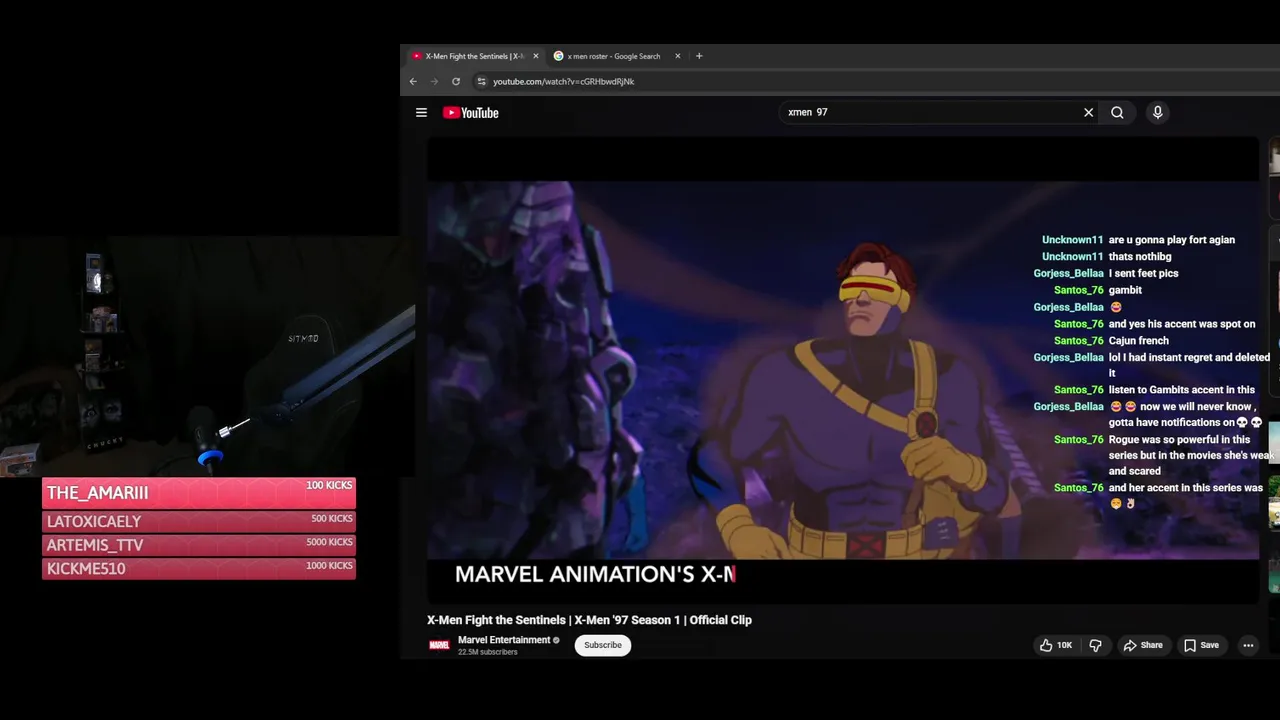Go back with the browser back arrow

pyautogui.click(x=413, y=82)
